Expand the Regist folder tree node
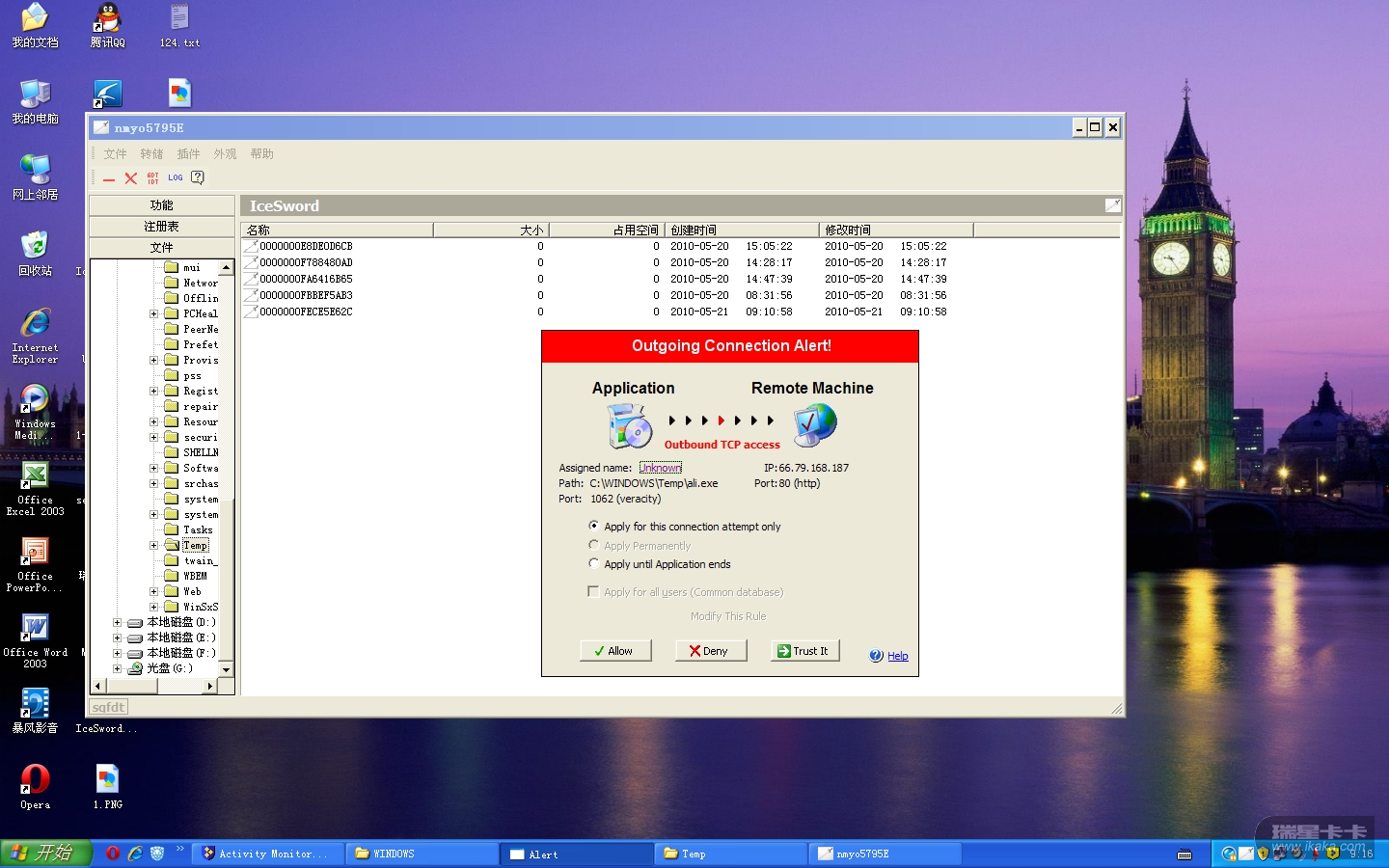The width and height of the screenshot is (1389, 868). 153,391
